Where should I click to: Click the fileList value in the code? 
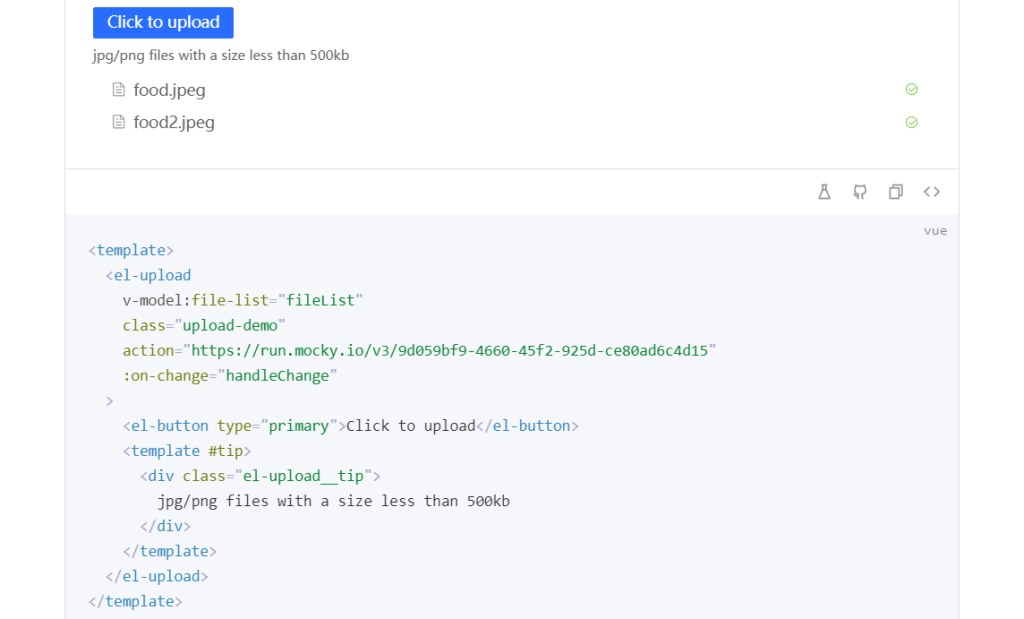(x=320, y=300)
